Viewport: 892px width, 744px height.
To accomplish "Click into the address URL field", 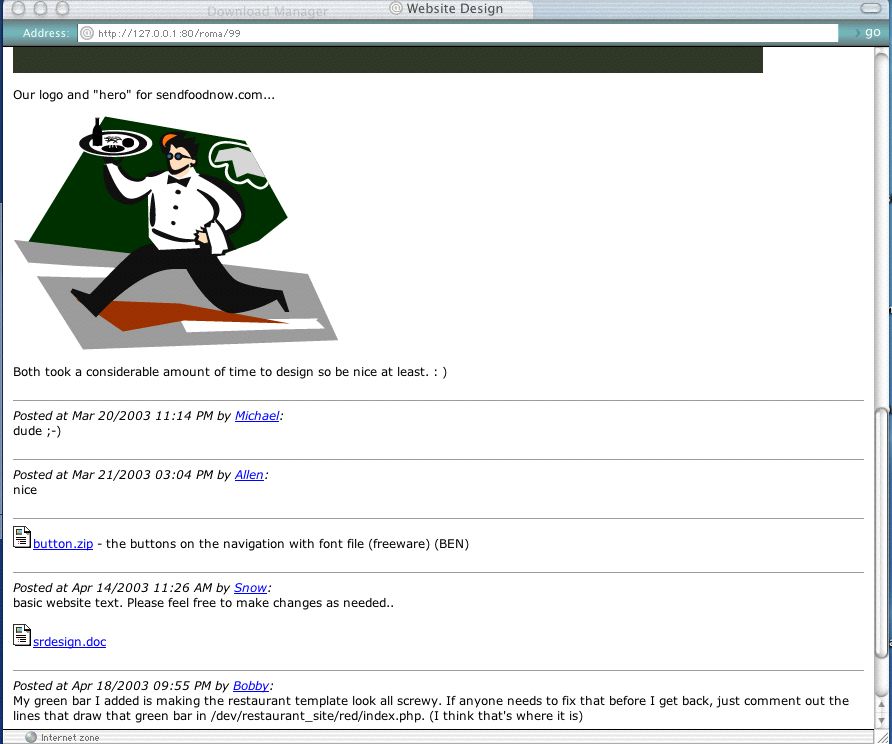I will coord(458,33).
